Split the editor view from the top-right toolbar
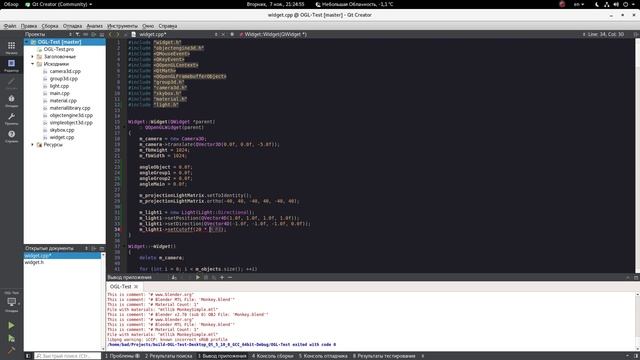The image size is (640, 360). 636,35
